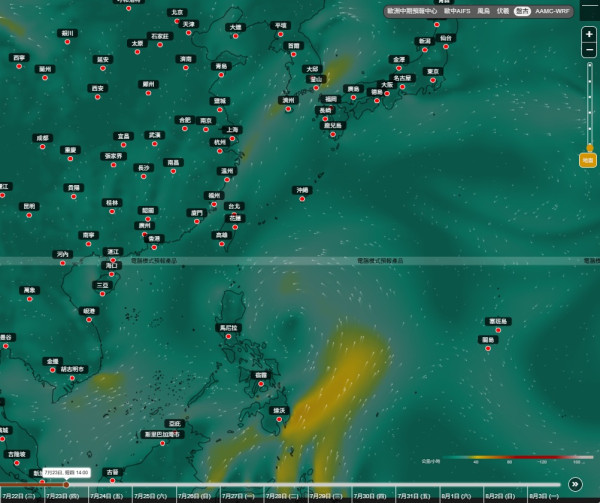Select the 8月3日 date on timeline
The image size is (600, 503).
pyautogui.click(x=543, y=496)
